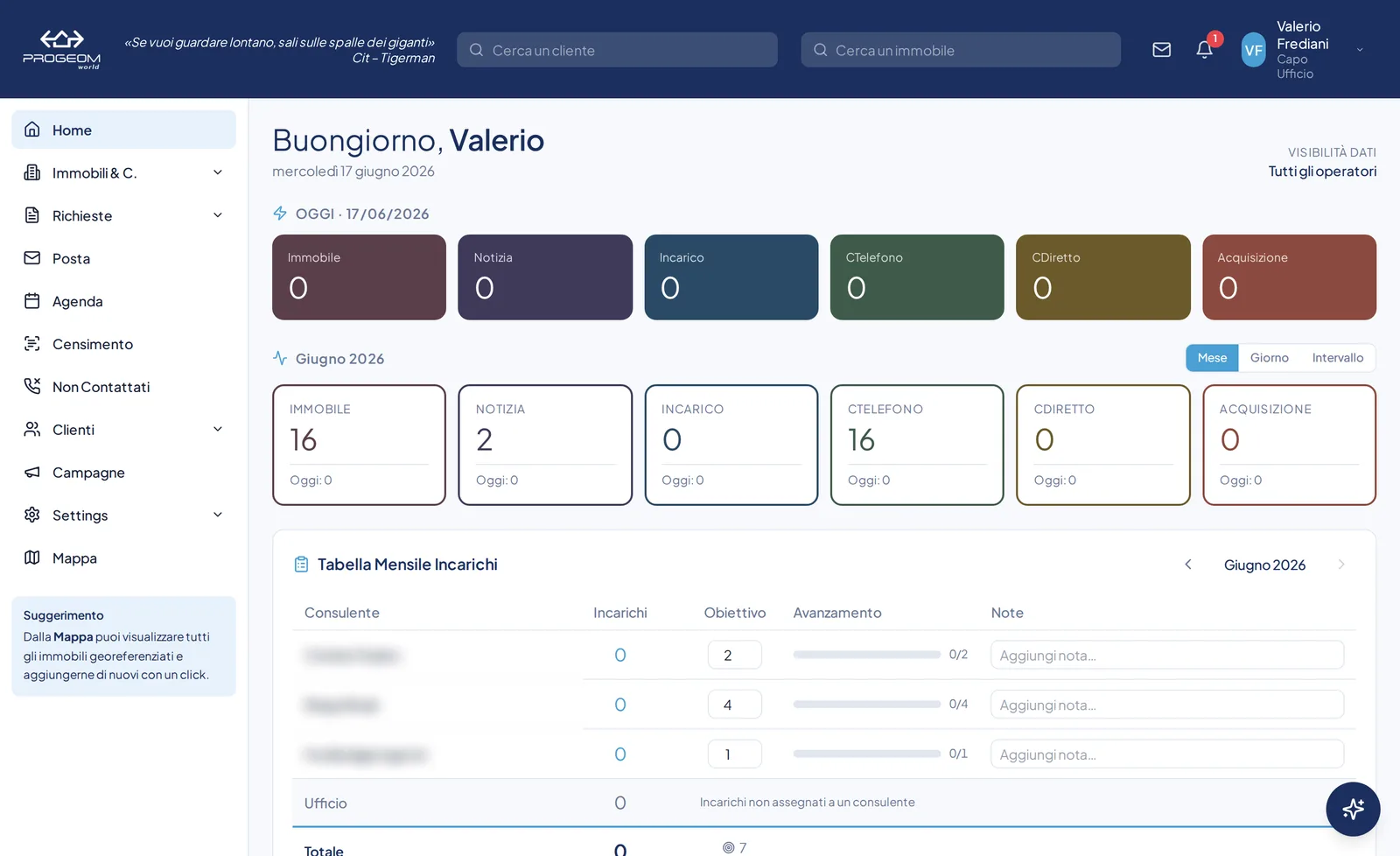1400x856 pixels.
Task: Click the VF user avatar
Action: tap(1254, 50)
